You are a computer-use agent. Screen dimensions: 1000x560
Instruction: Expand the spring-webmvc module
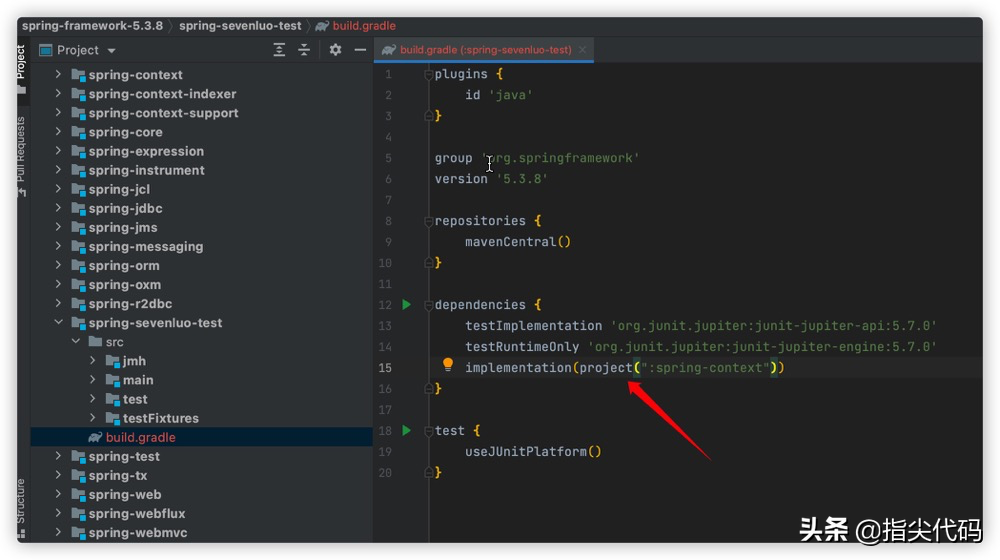[58, 533]
